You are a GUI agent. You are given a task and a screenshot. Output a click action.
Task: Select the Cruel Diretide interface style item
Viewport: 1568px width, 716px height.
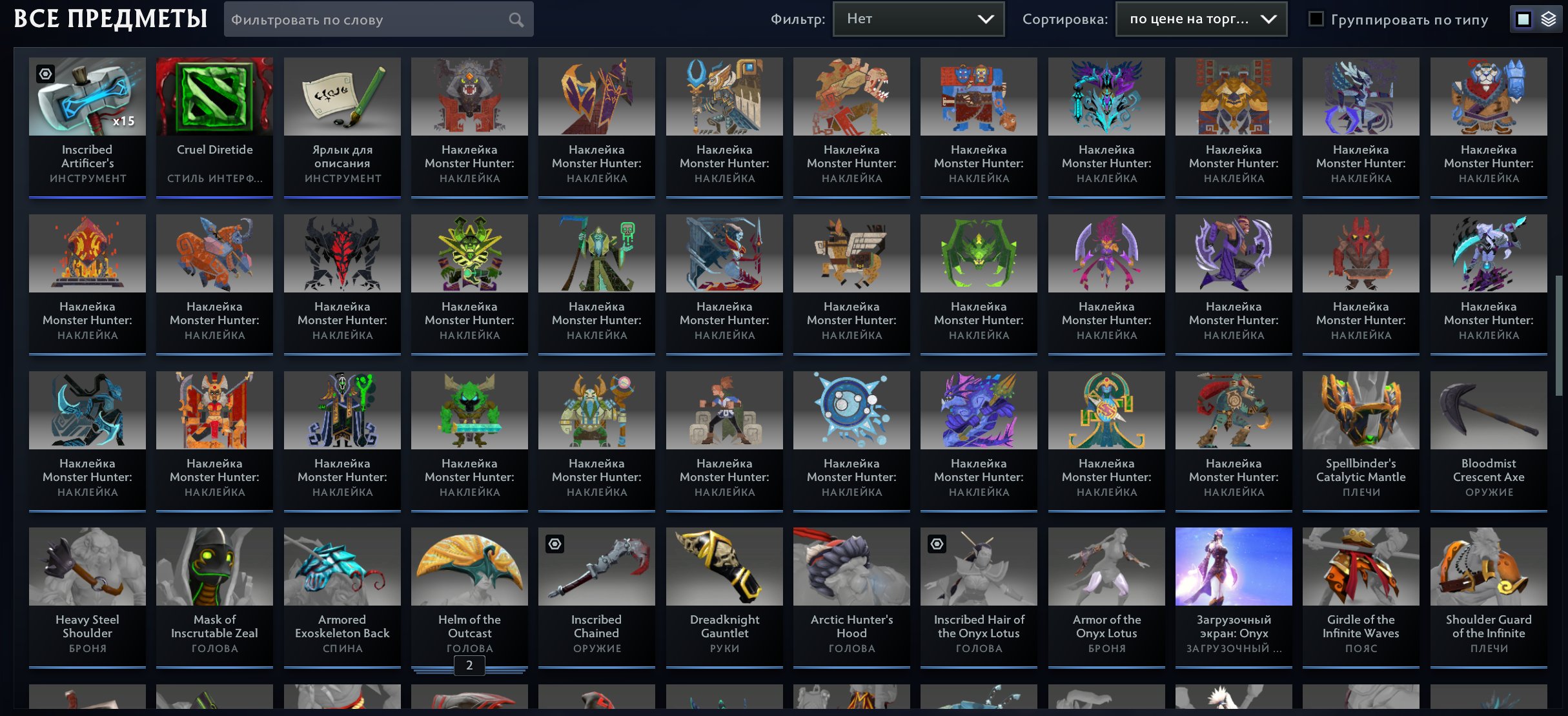coord(214,127)
